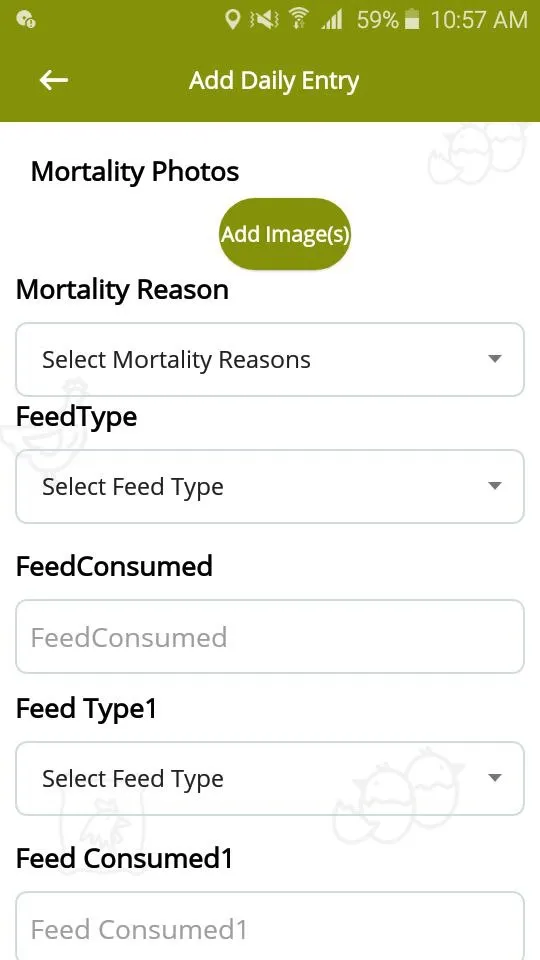Click the Mortality Reason dropdown arrow

[495, 359]
